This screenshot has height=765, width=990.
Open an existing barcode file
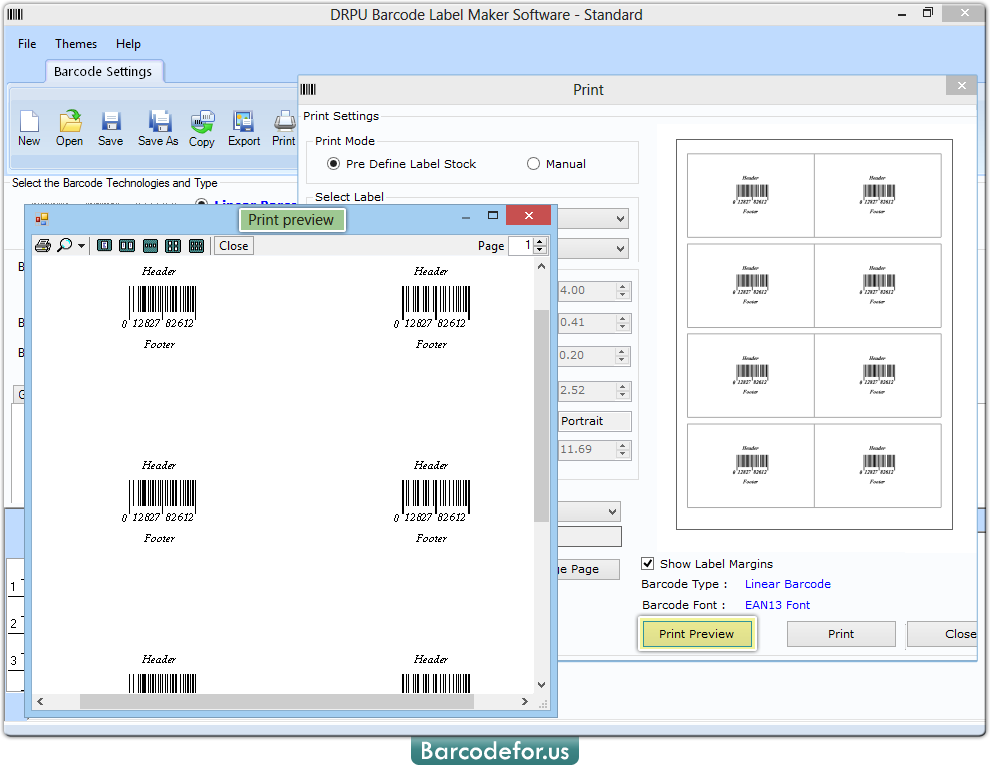(69, 128)
